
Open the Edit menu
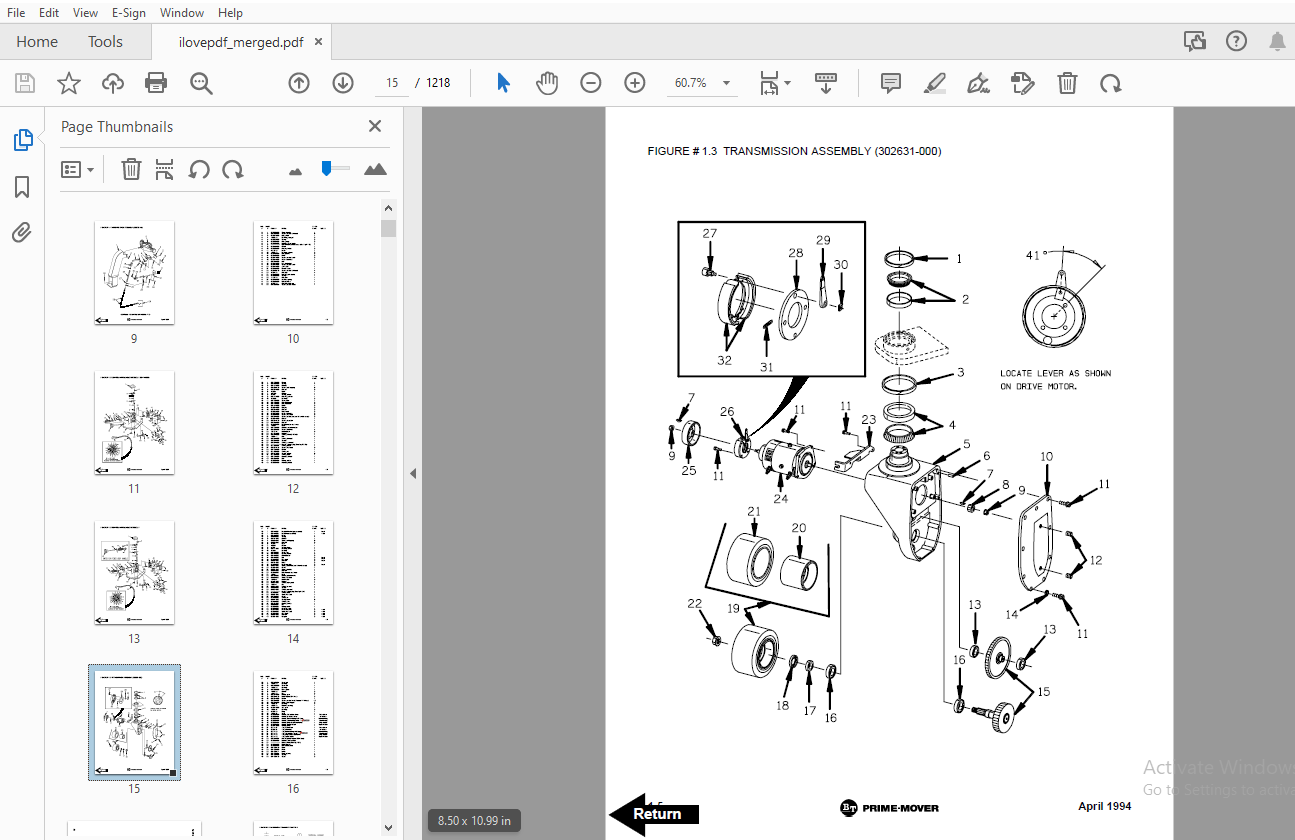(x=49, y=12)
